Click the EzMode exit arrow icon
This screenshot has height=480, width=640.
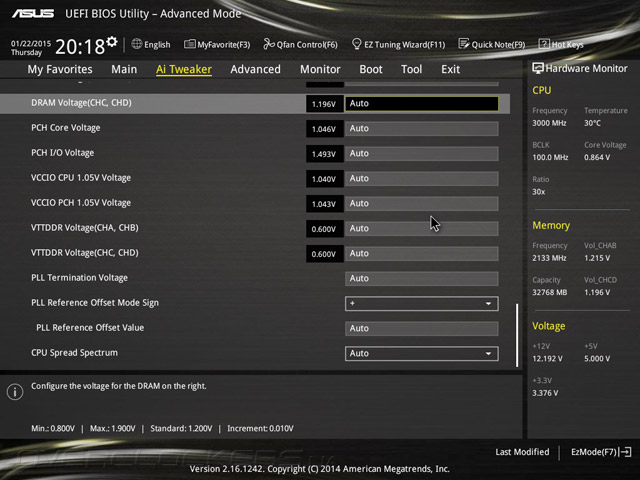[x=625, y=452]
